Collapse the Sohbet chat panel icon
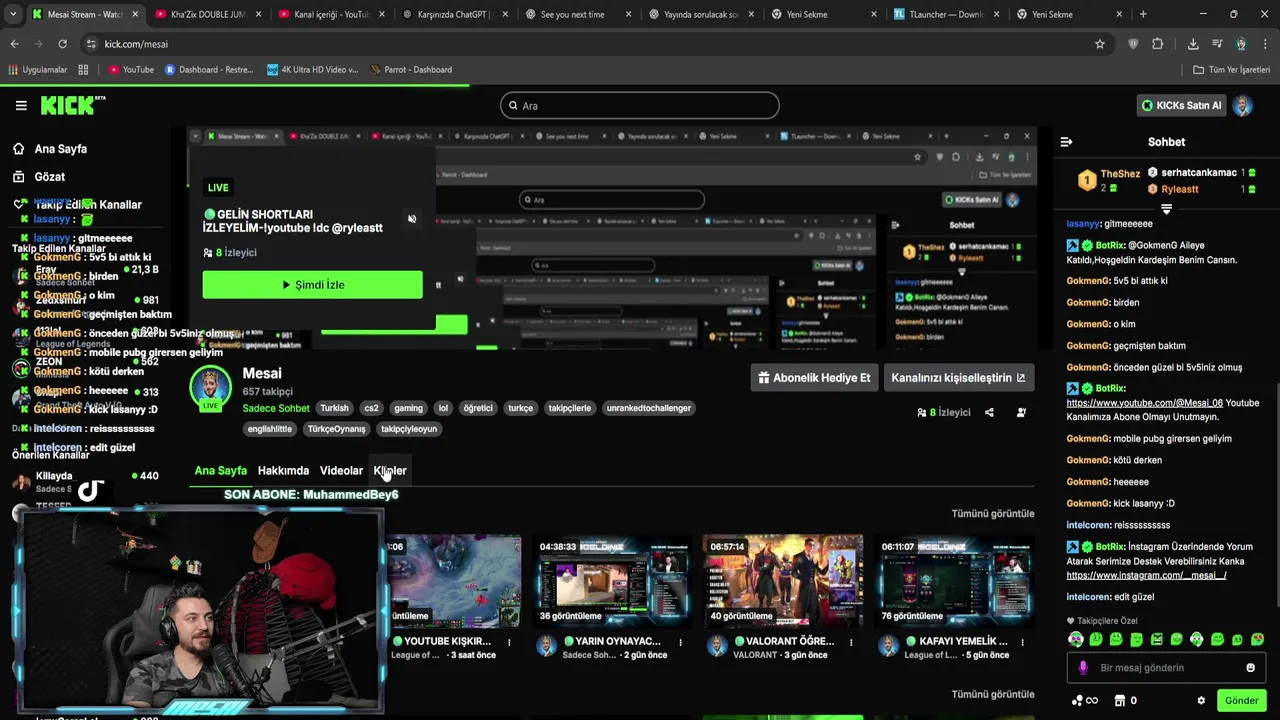The width and height of the screenshot is (1280, 720). [x=1066, y=142]
